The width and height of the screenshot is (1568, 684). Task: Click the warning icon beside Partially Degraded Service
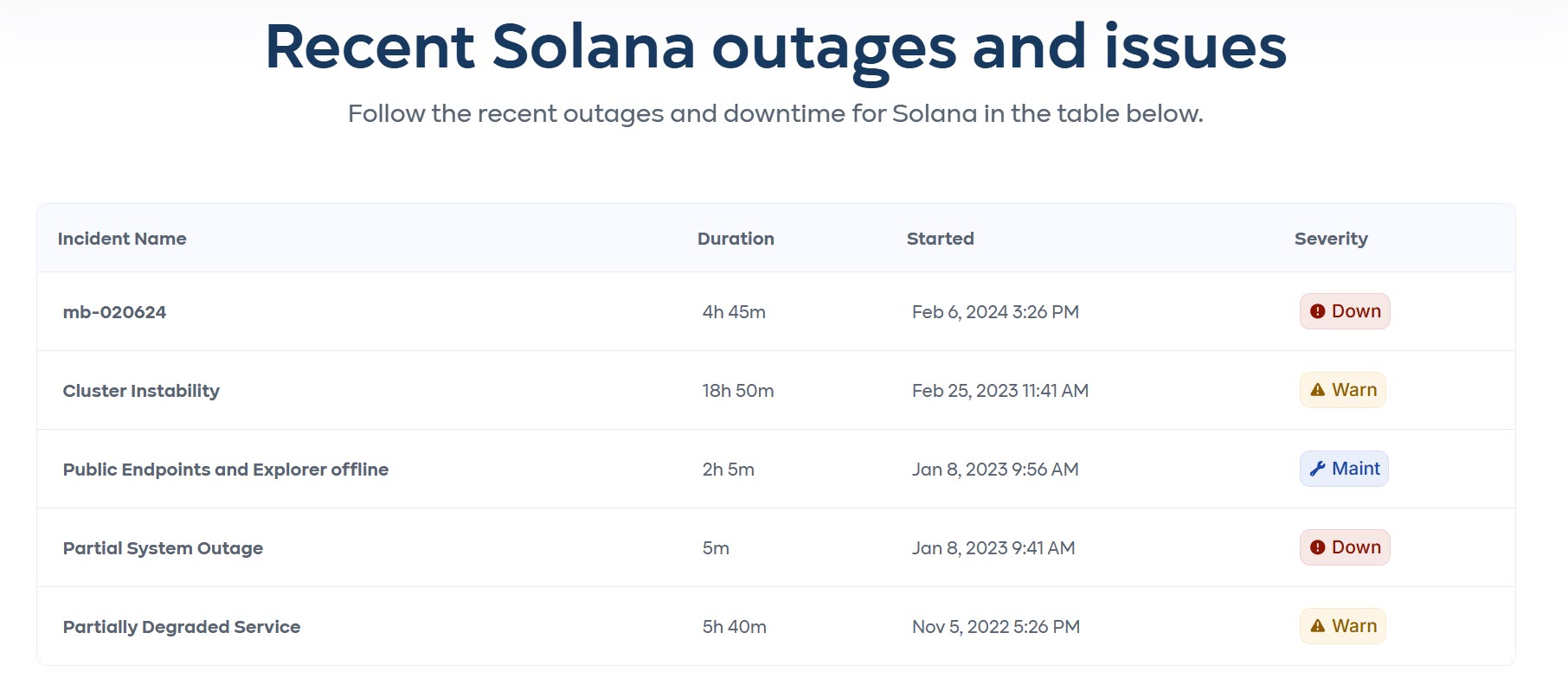pyautogui.click(x=1318, y=625)
